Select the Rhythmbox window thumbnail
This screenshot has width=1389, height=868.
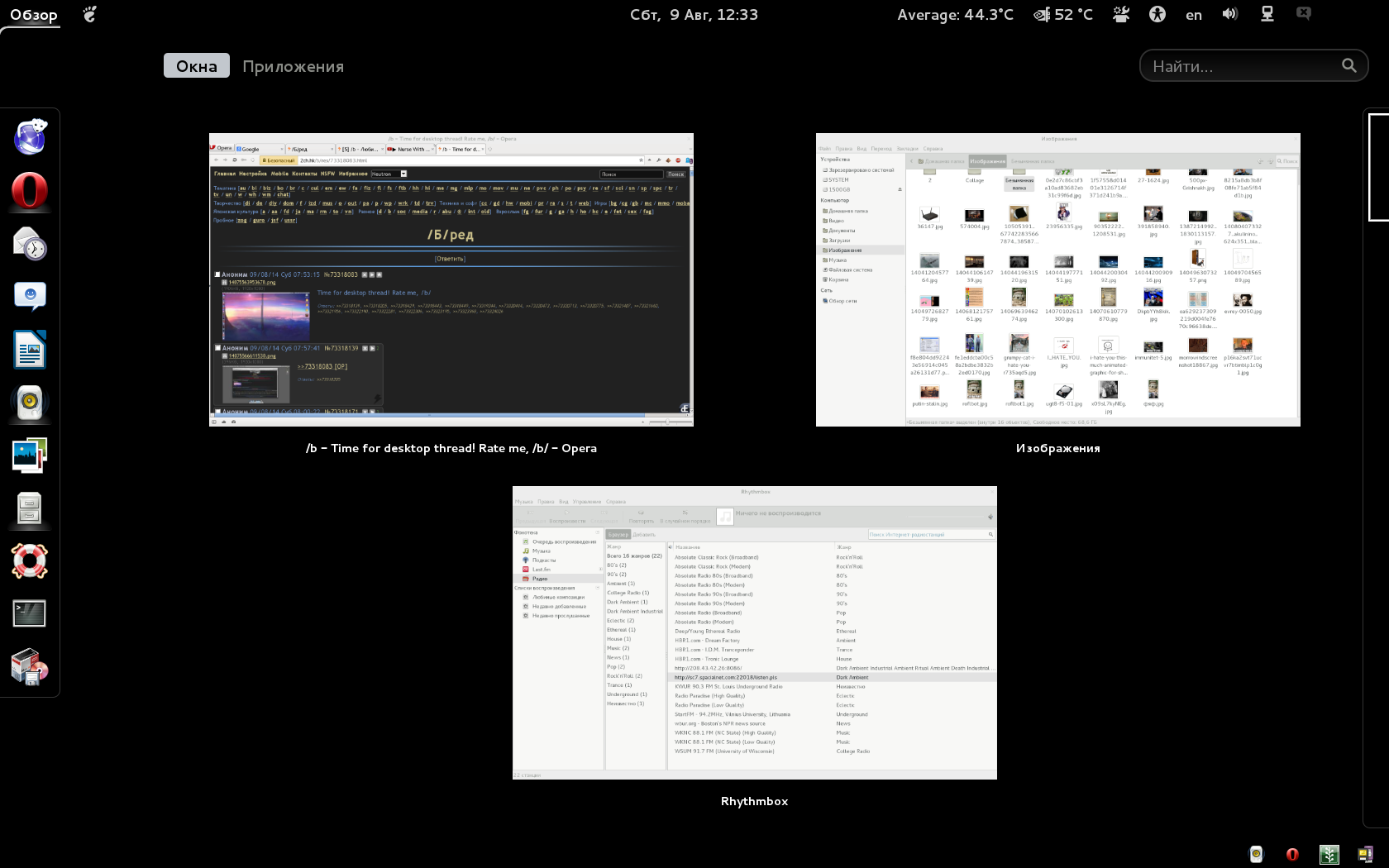click(x=754, y=632)
